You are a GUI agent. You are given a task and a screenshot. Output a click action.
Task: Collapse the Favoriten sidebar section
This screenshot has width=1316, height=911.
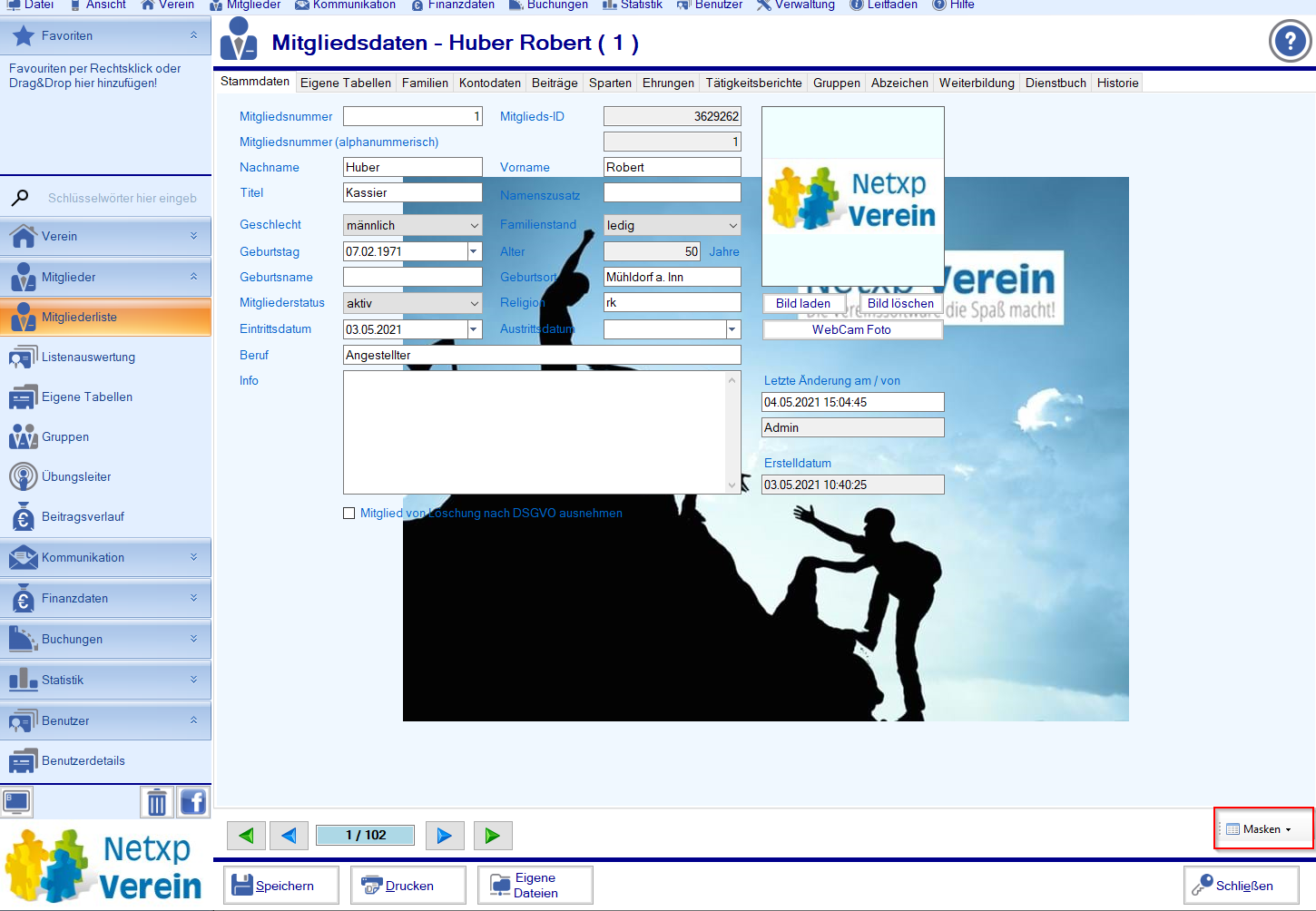coord(193,35)
